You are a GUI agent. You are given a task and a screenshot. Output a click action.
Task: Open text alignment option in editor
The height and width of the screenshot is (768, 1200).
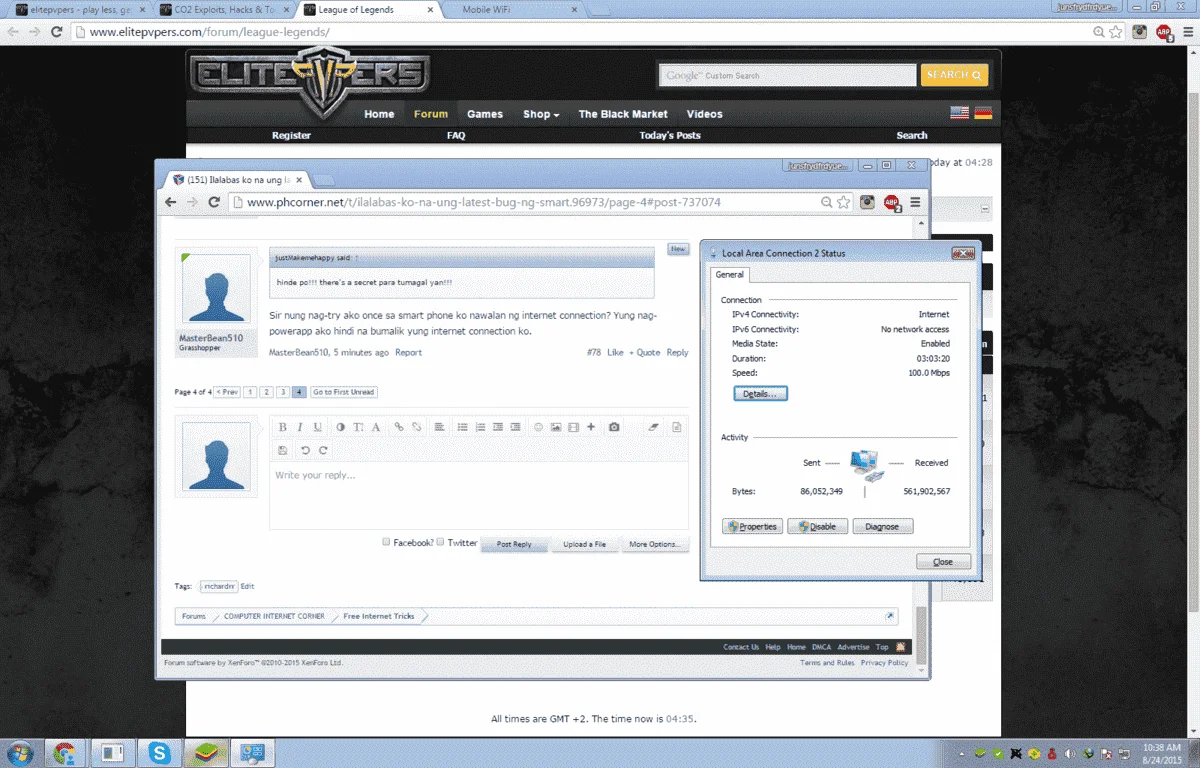(x=439, y=427)
